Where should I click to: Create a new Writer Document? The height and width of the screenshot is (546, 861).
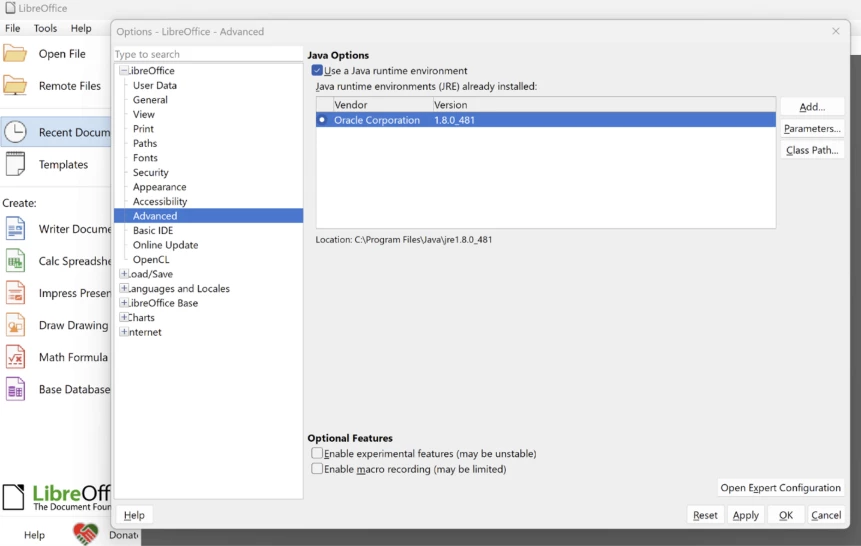tap(57, 229)
